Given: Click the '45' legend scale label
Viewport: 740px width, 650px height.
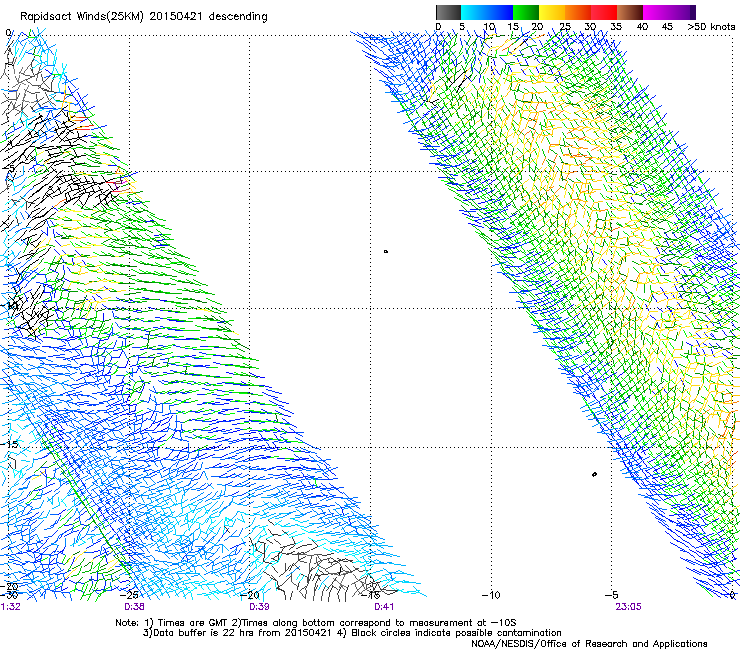Looking at the screenshot, I should tap(667, 27).
